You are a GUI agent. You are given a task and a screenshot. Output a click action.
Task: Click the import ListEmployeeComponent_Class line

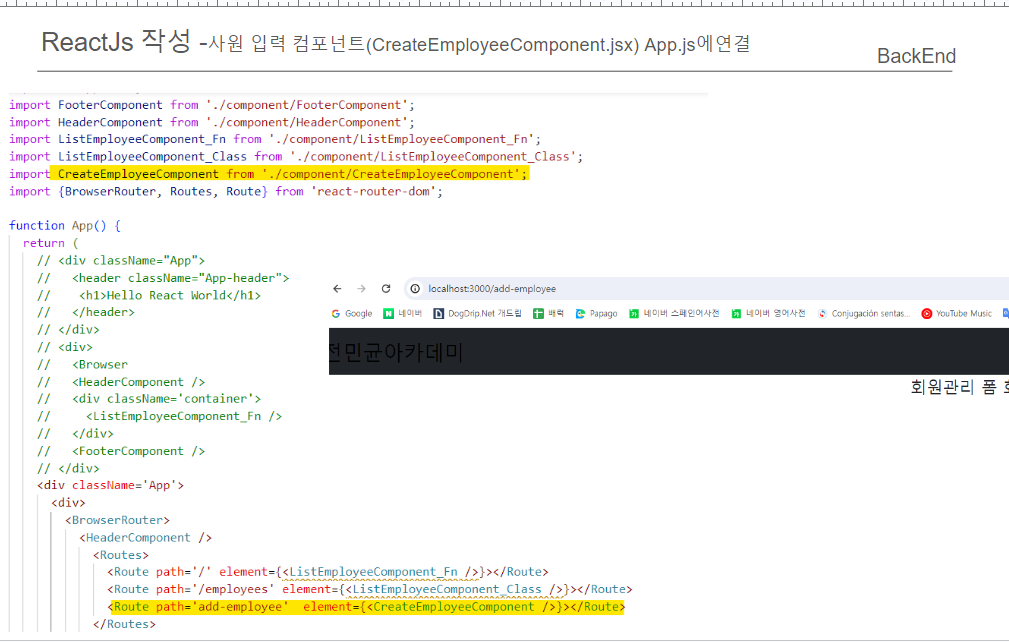click(296, 156)
